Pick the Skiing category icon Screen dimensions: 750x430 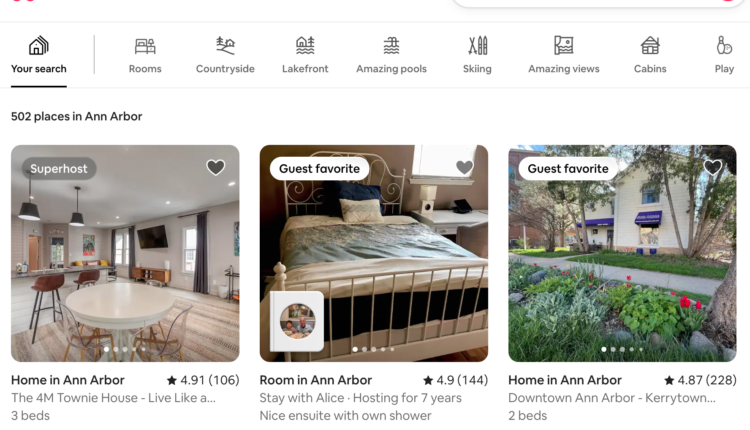pos(477,46)
